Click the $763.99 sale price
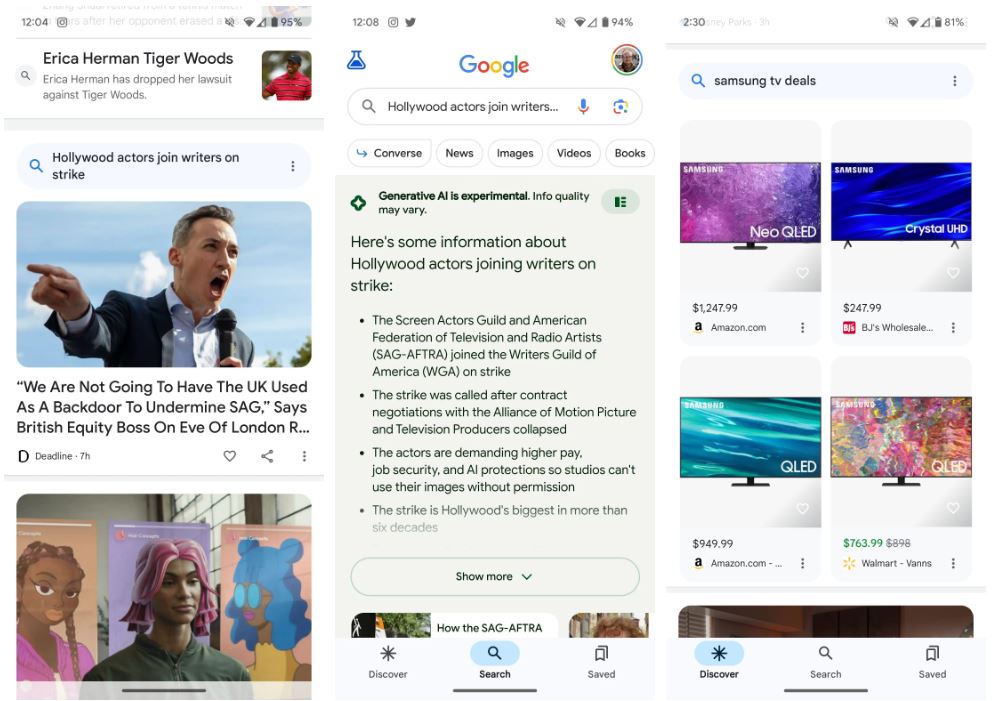992x701 pixels. [863, 543]
